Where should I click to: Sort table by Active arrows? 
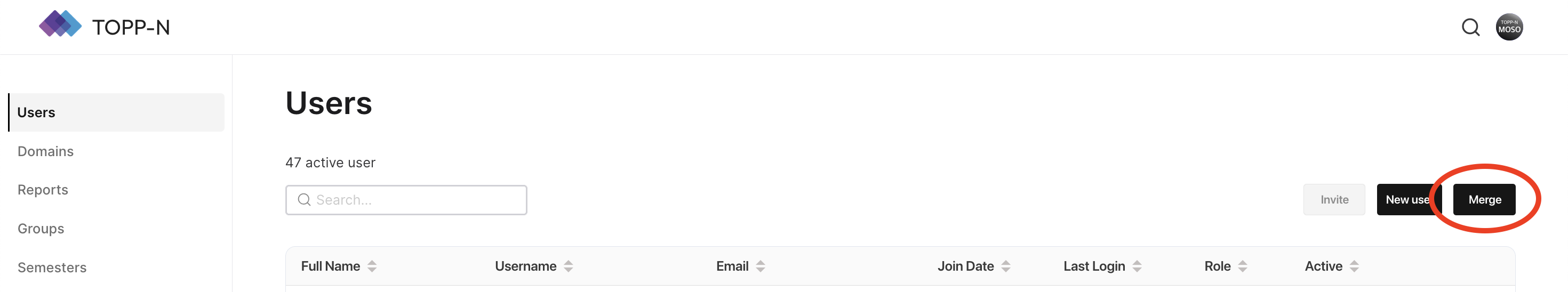[1354, 266]
